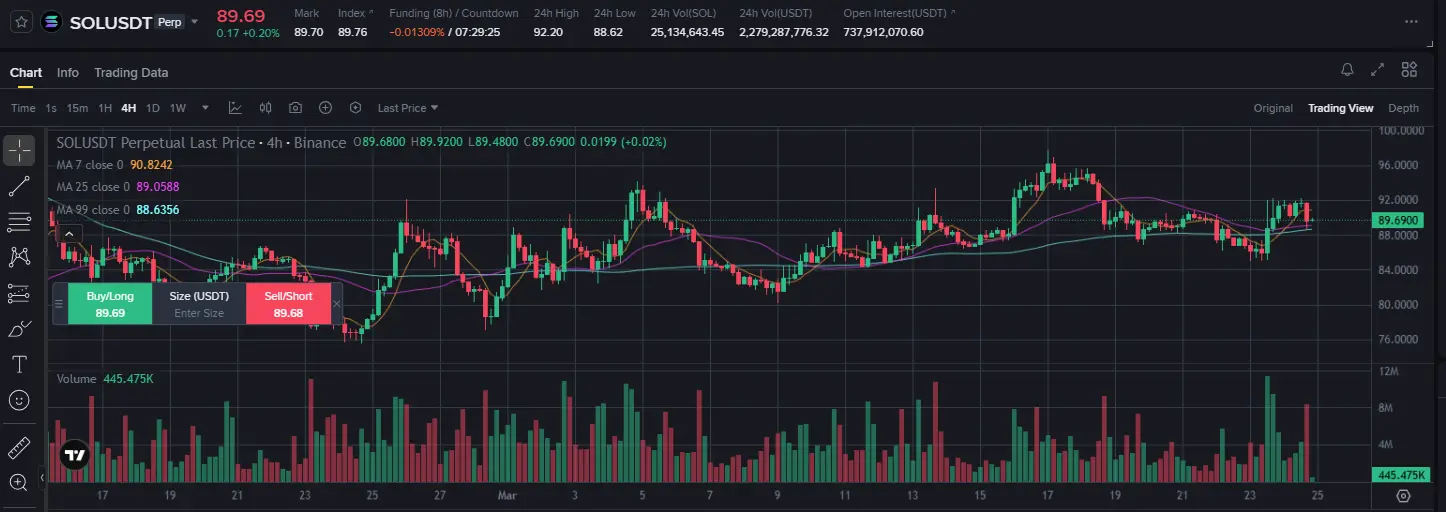Click the Mar label on time axis
The width and height of the screenshot is (1446, 512).
[507, 495]
